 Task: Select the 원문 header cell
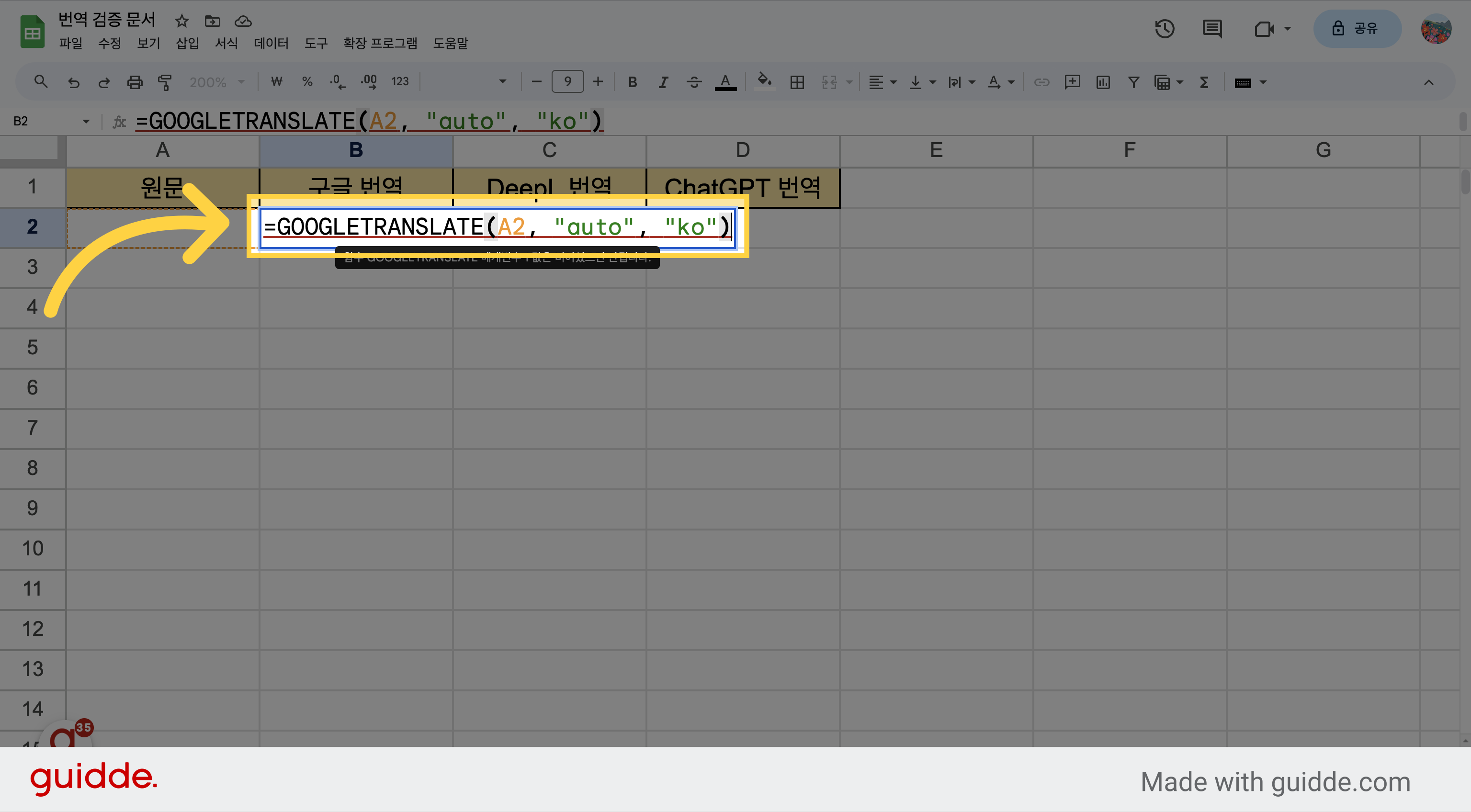[163, 187]
